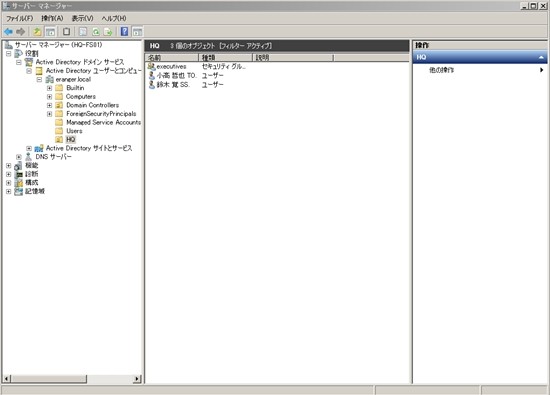Sort by the 説明 column header
Image resolution: width=550 pixels, height=395 pixels.
click(293, 58)
